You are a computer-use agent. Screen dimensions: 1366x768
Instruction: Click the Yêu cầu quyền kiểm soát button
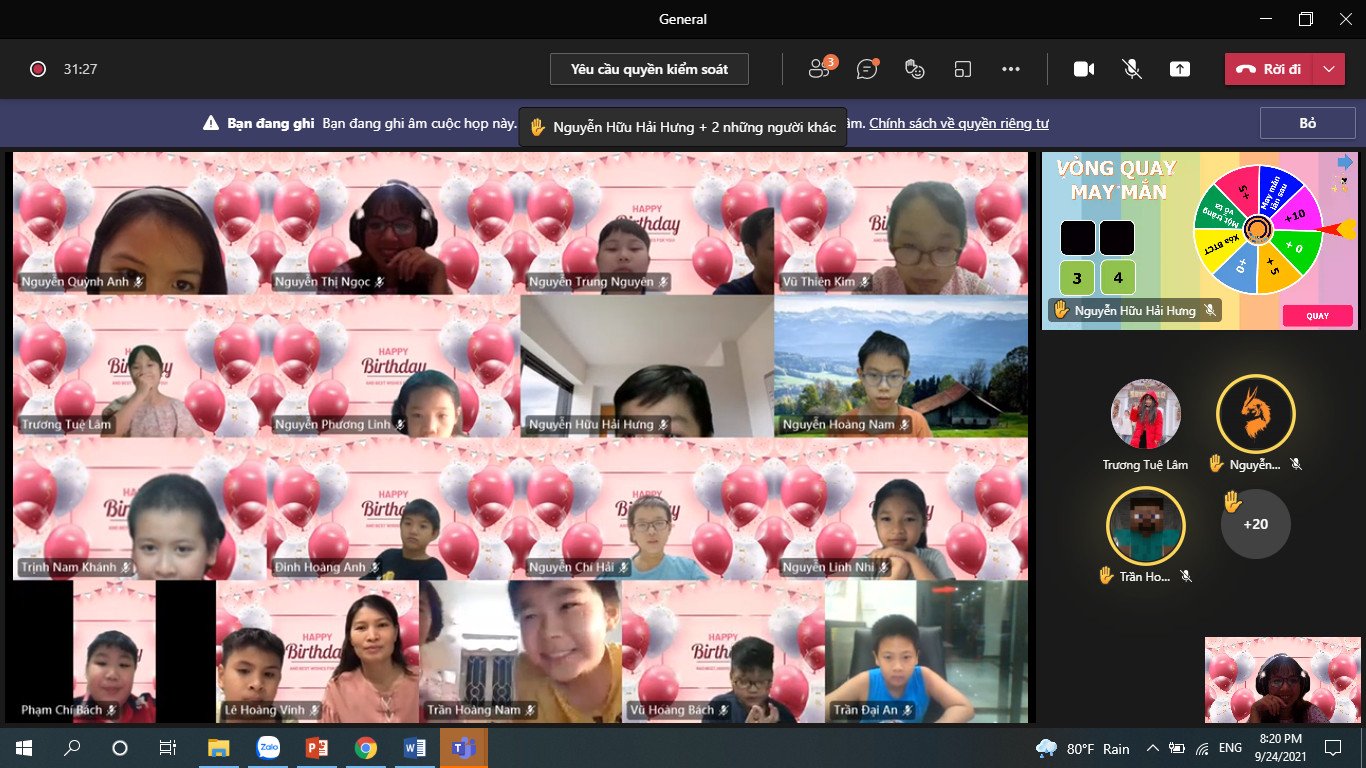pyautogui.click(x=649, y=69)
